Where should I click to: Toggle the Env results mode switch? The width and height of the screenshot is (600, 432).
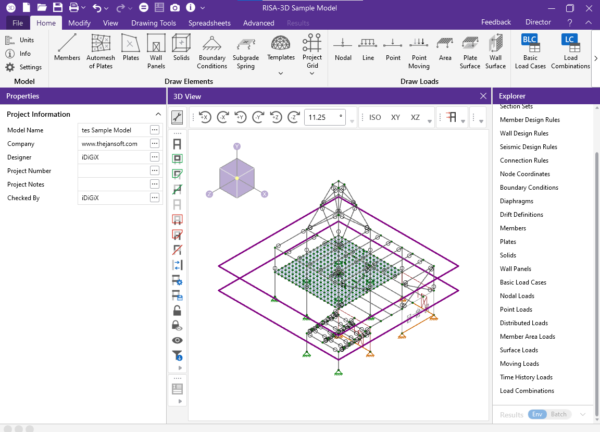click(537, 414)
